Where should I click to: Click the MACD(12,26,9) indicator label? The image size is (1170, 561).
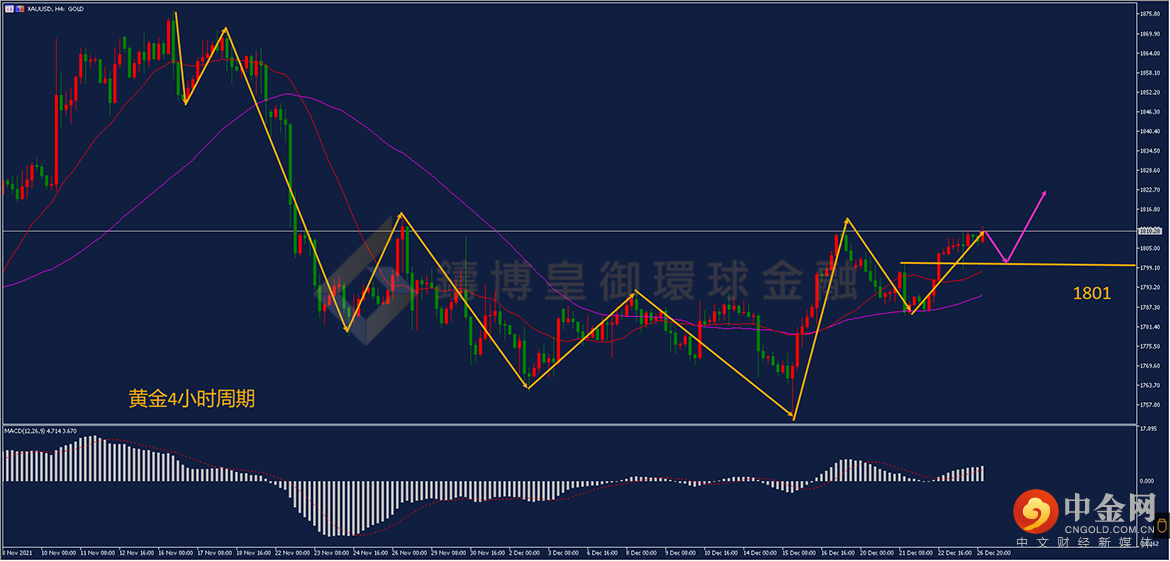coord(39,430)
